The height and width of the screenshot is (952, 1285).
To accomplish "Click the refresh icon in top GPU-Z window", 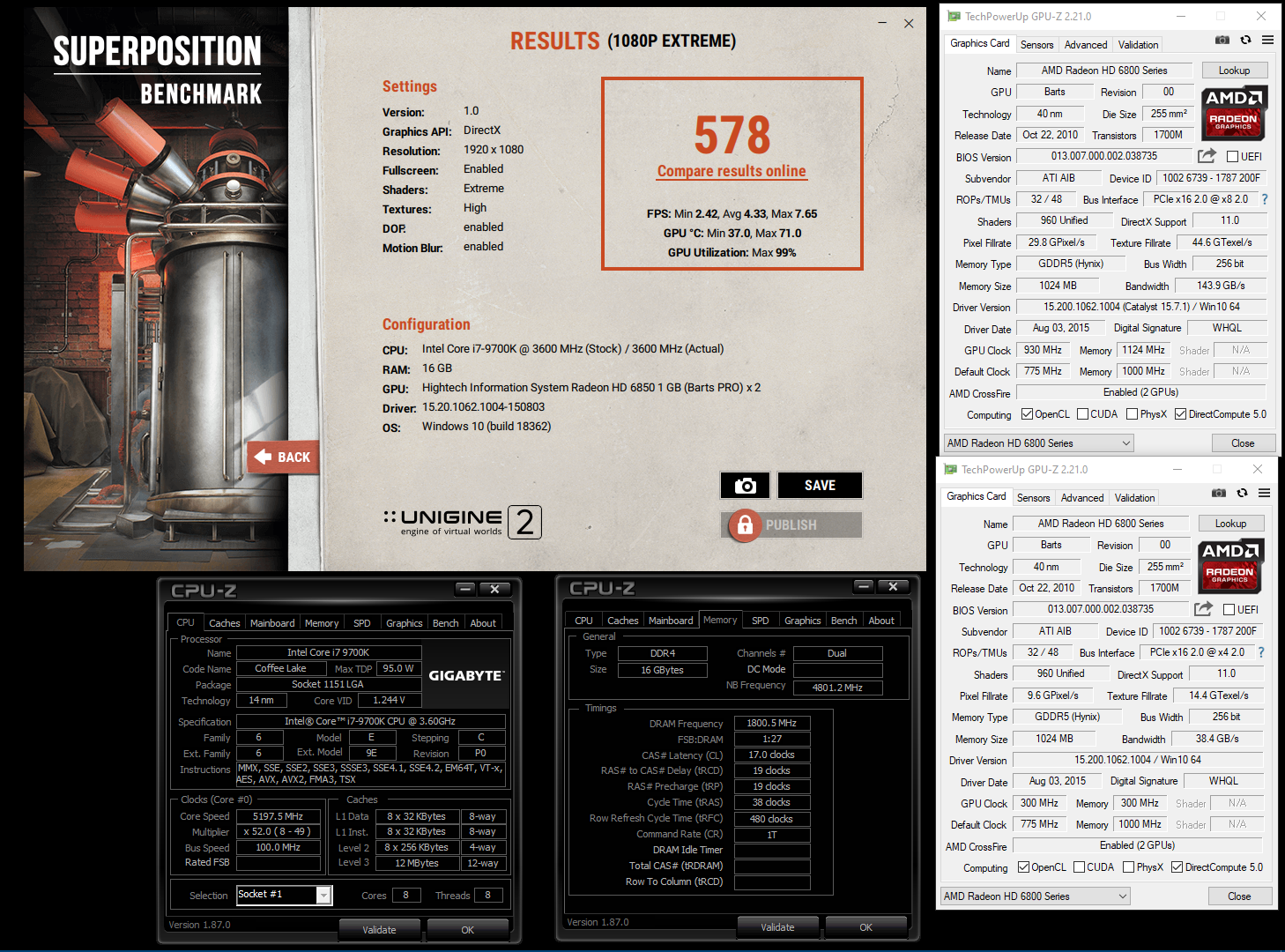I will point(1245,40).
